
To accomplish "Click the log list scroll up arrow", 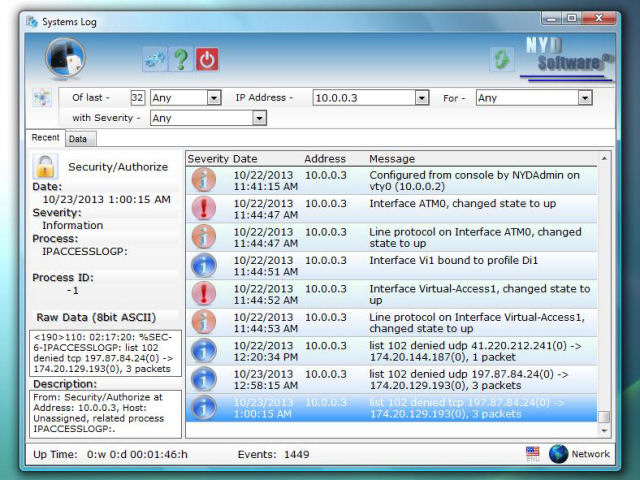I will (604, 158).
